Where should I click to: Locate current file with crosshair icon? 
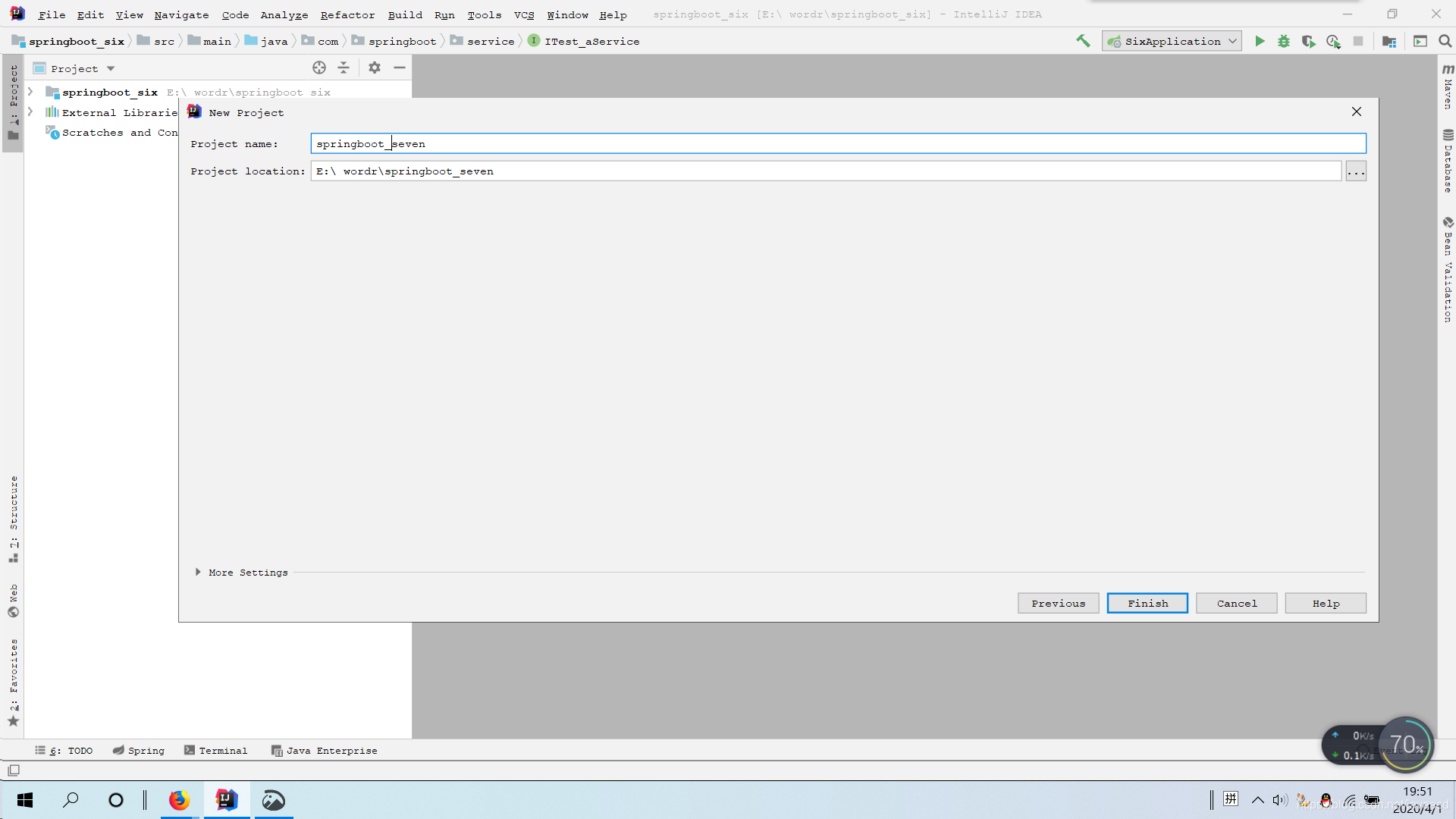(x=319, y=67)
